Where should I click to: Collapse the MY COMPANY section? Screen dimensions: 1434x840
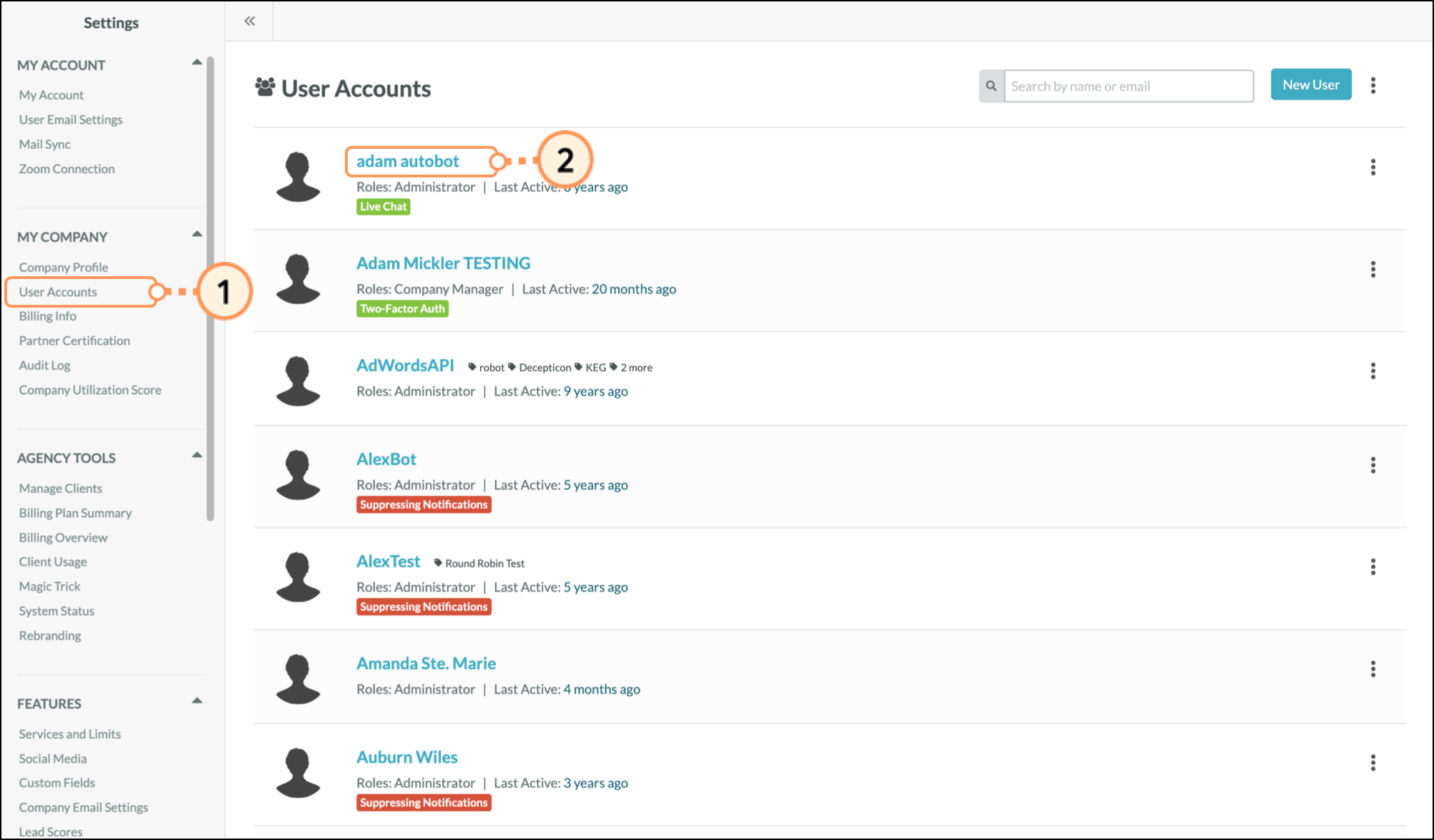click(x=197, y=234)
